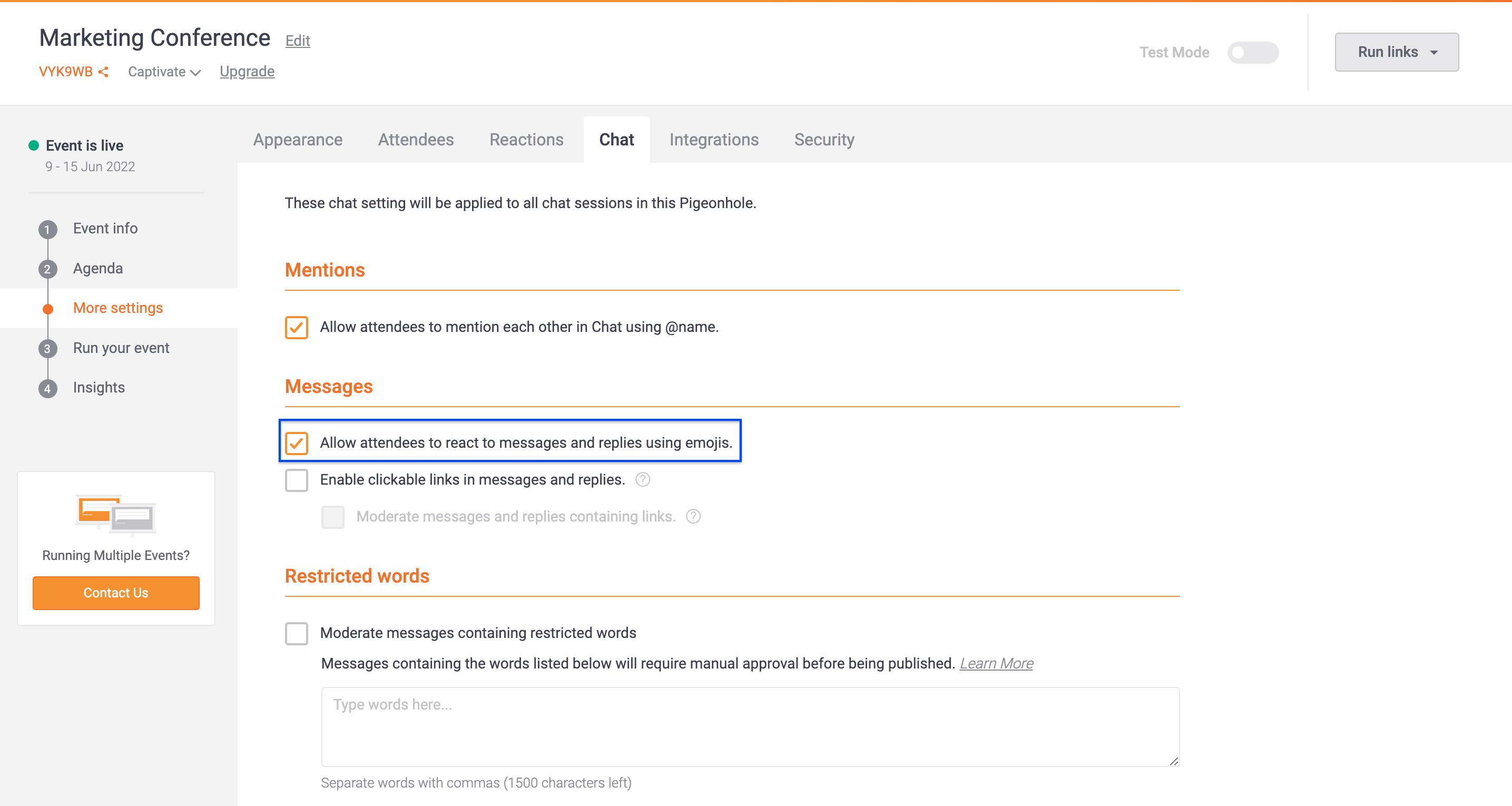The height and width of the screenshot is (806, 1512).
Task: Switch to the Integrations tab
Action: click(x=714, y=140)
